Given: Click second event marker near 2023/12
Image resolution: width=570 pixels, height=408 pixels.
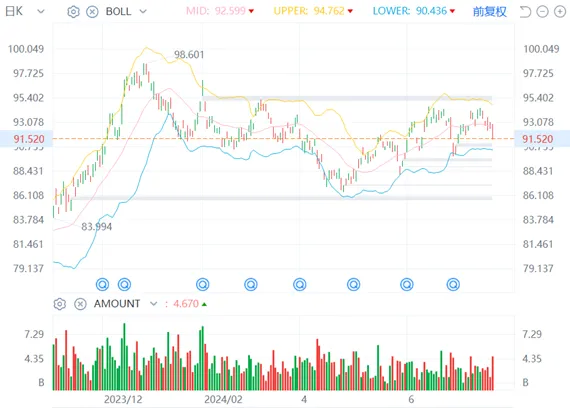Looking at the screenshot, I should coord(124,284).
